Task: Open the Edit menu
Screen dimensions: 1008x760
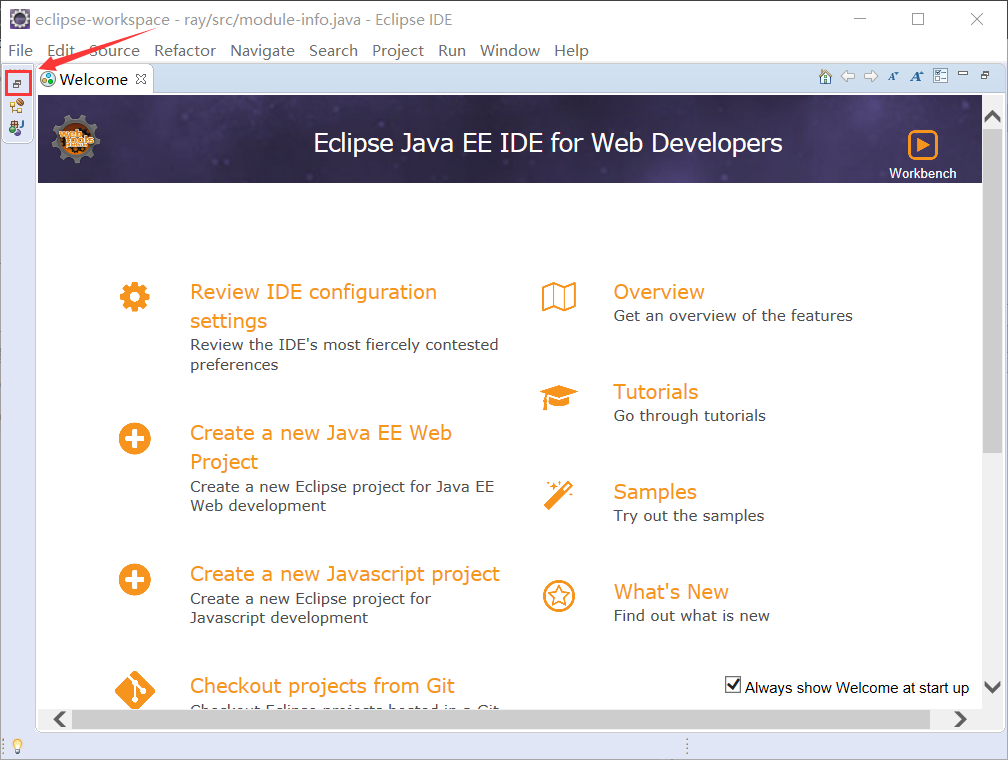Action: [x=60, y=51]
